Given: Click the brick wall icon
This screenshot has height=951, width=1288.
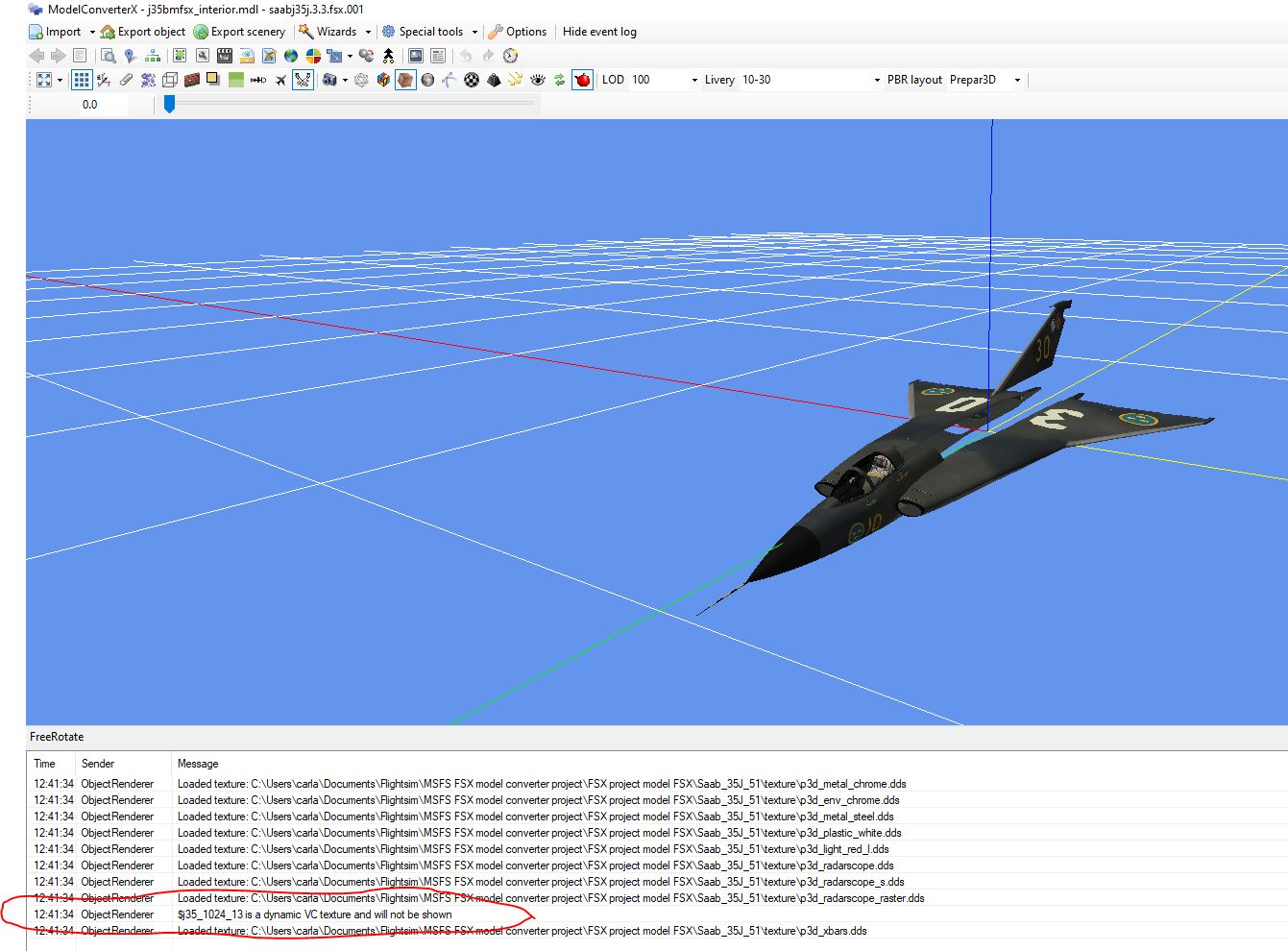Looking at the screenshot, I should click(192, 80).
